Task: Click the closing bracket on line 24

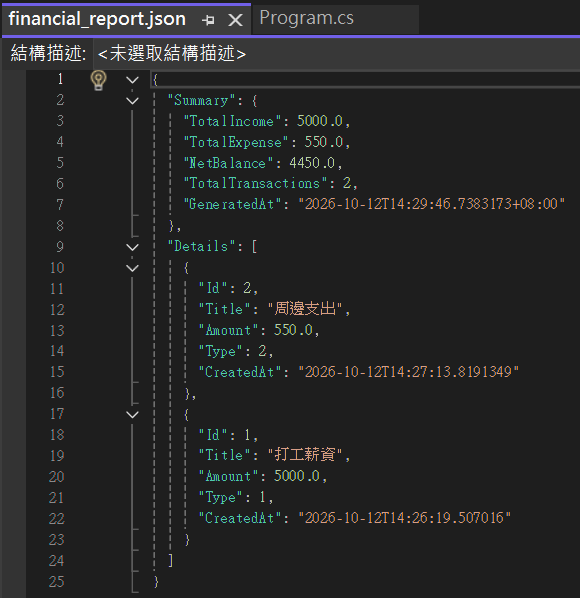Action: pyautogui.click(x=171, y=561)
